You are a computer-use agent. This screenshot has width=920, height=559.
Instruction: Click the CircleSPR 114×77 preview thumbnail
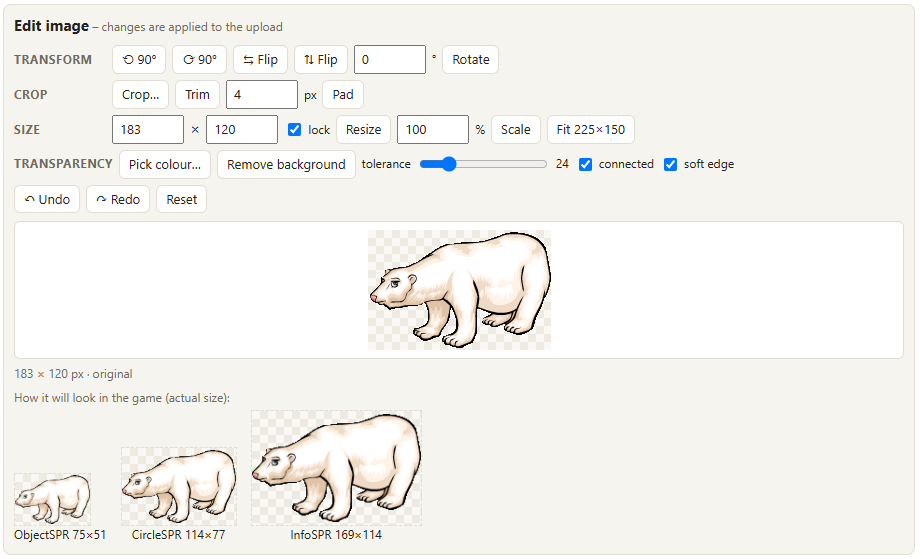click(179, 486)
